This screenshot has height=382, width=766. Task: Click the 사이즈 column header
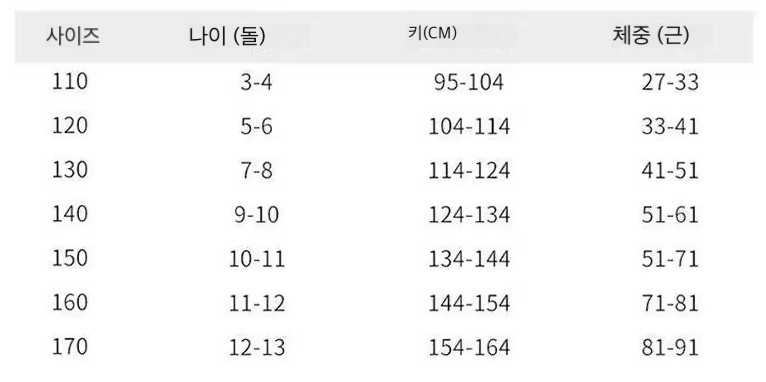point(73,37)
